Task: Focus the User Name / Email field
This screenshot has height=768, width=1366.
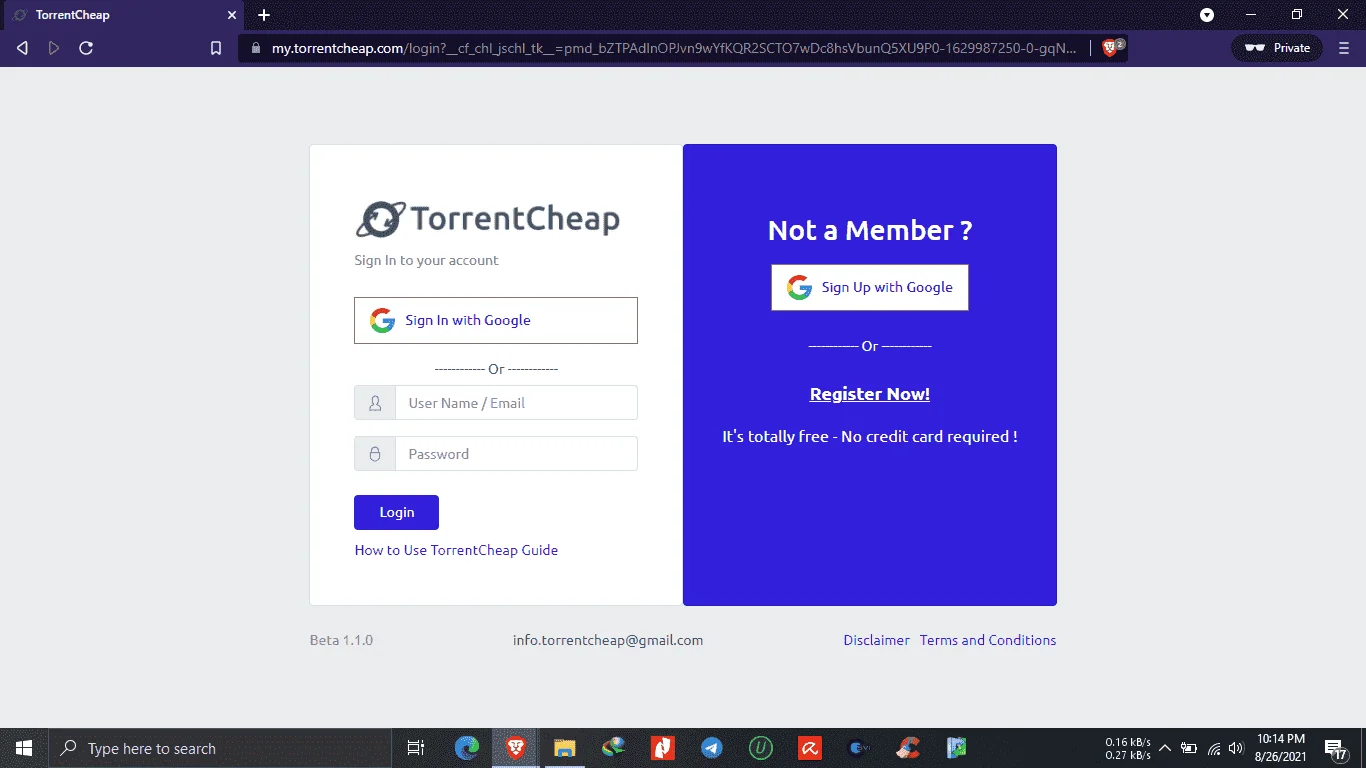Action: (516, 403)
